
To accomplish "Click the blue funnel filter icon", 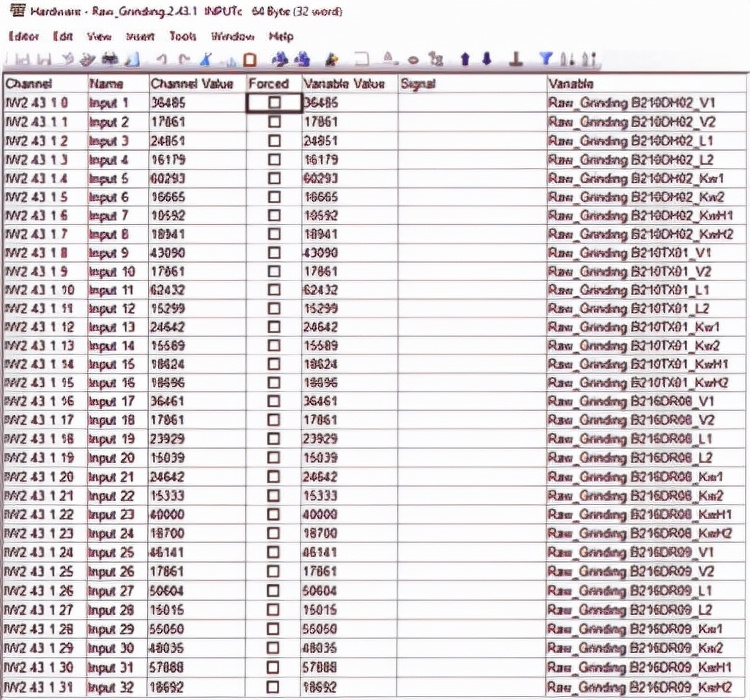I will 546,59.
